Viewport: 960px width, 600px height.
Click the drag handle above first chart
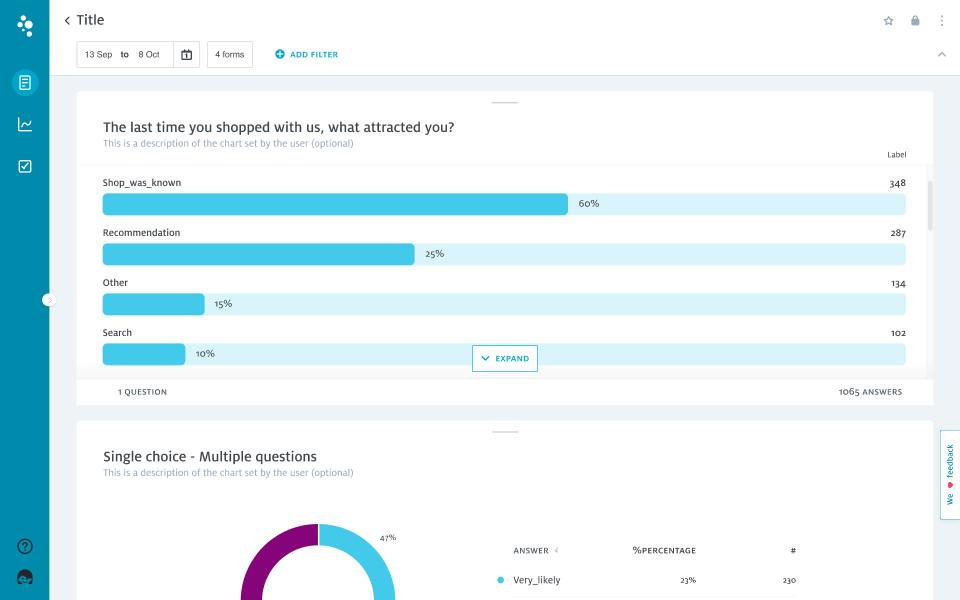[504, 102]
